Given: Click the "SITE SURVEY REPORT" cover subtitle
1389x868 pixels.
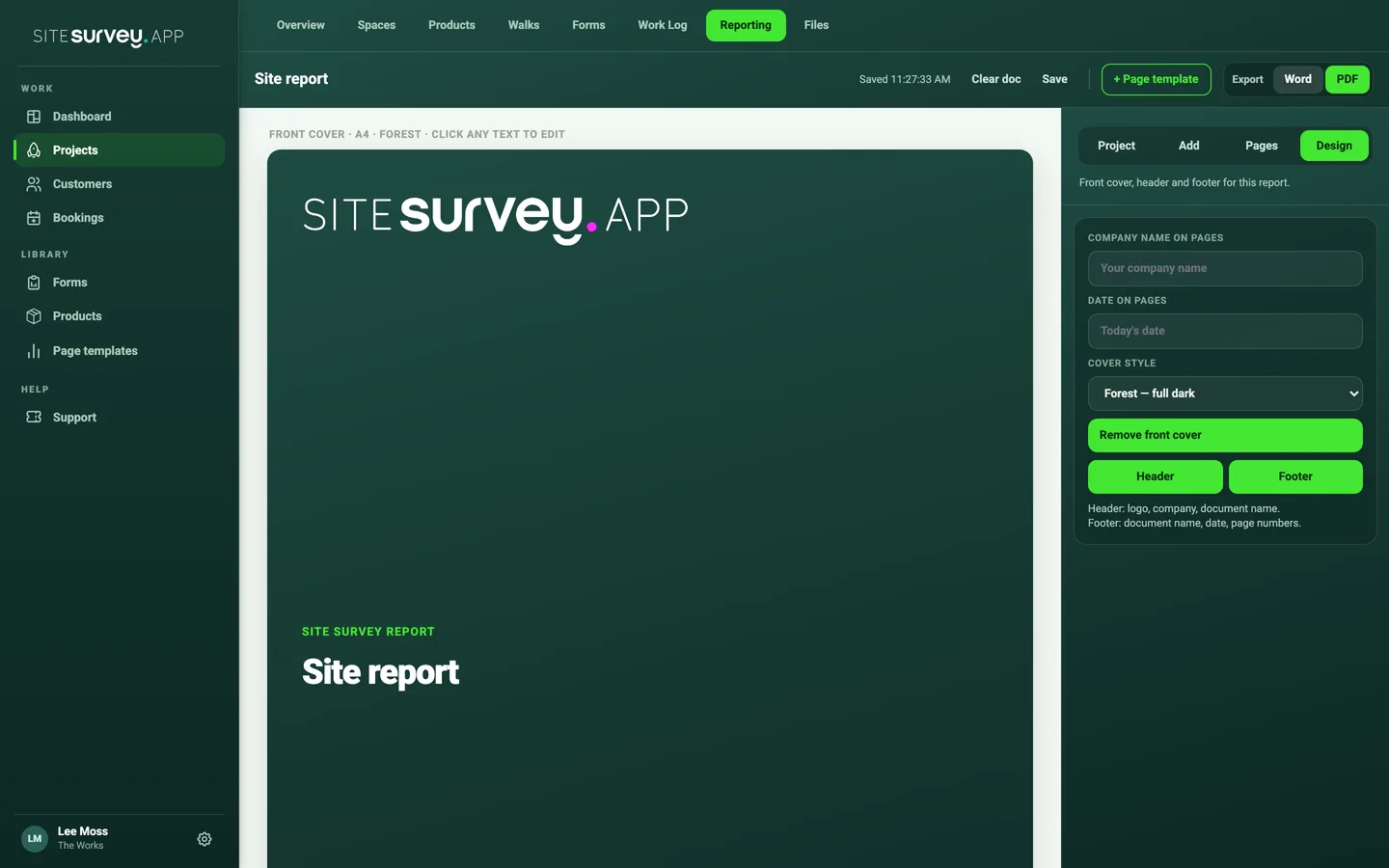Looking at the screenshot, I should coord(368,632).
